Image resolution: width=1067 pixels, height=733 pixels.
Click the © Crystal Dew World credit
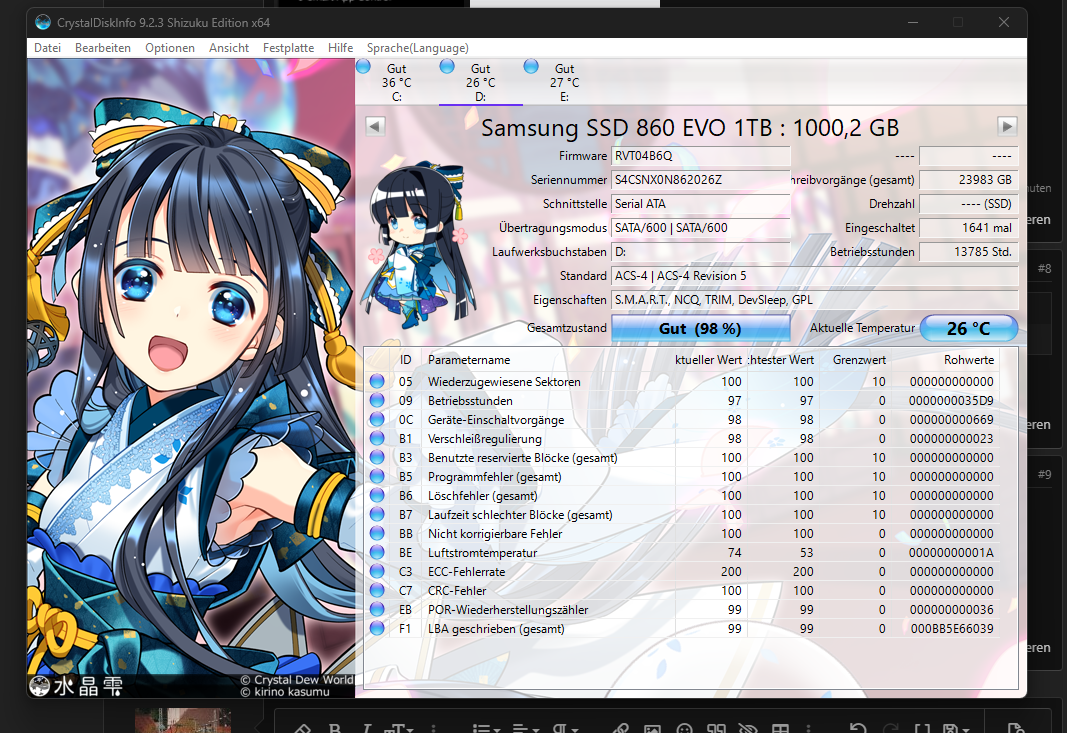(x=297, y=679)
